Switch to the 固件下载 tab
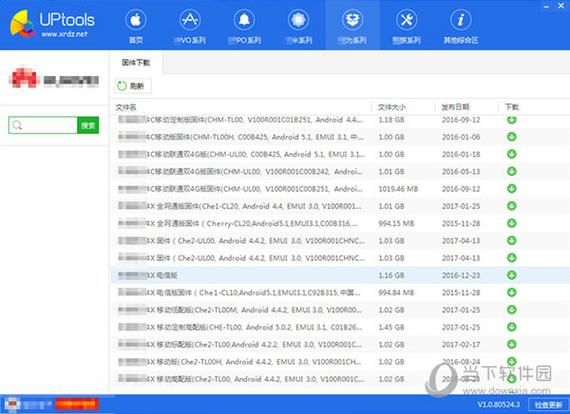Viewport: 570px width, 414px height. tap(136, 63)
